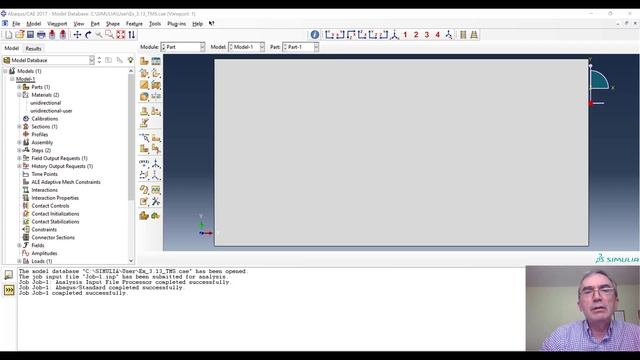Open the Part Manager tool
Image resolution: width=640 pixels, height=360 pixels.
(156, 61)
